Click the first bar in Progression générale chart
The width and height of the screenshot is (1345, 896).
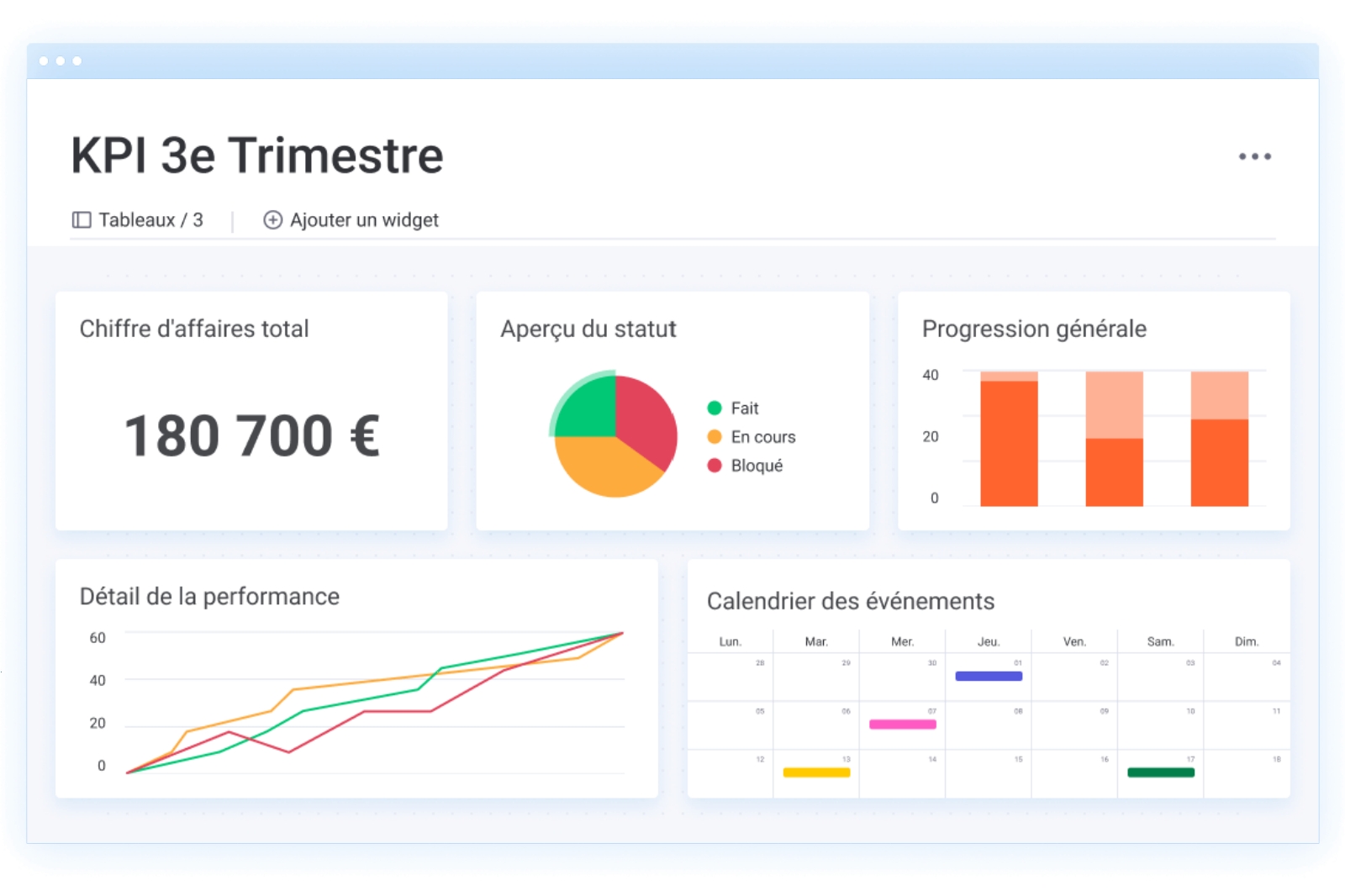1009,442
